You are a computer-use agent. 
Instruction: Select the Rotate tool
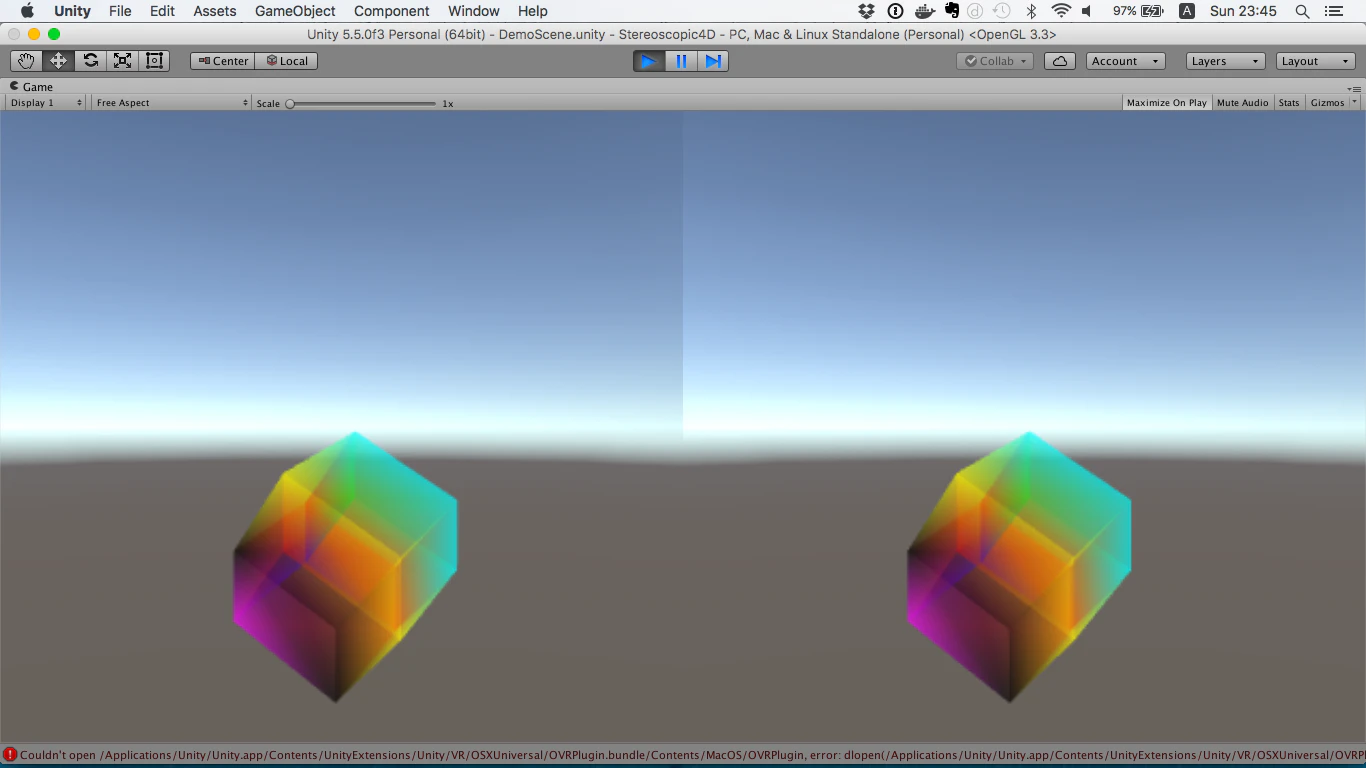[x=90, y=61]
